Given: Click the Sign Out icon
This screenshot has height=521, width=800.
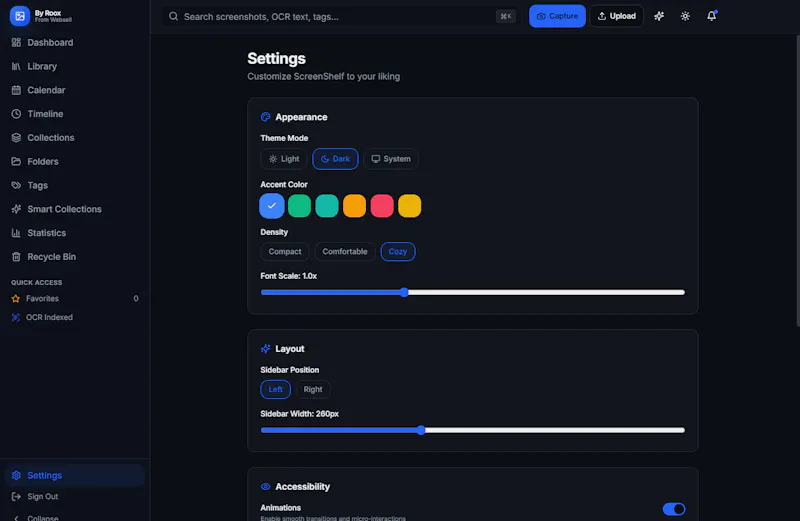Looking at the screenshot, I should [x=16, y=497].
